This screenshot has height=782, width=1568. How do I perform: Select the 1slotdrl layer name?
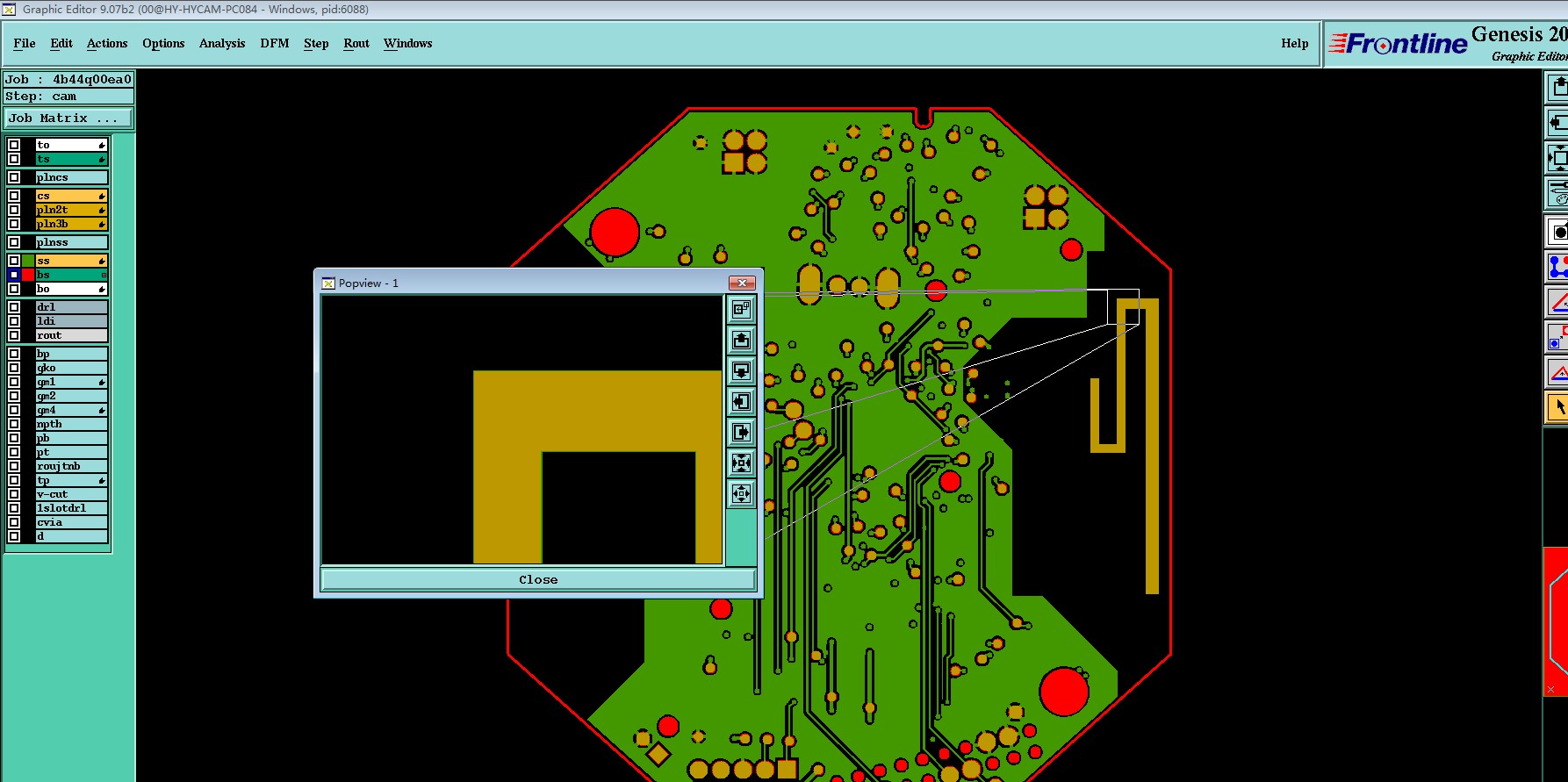click(71, 508)
